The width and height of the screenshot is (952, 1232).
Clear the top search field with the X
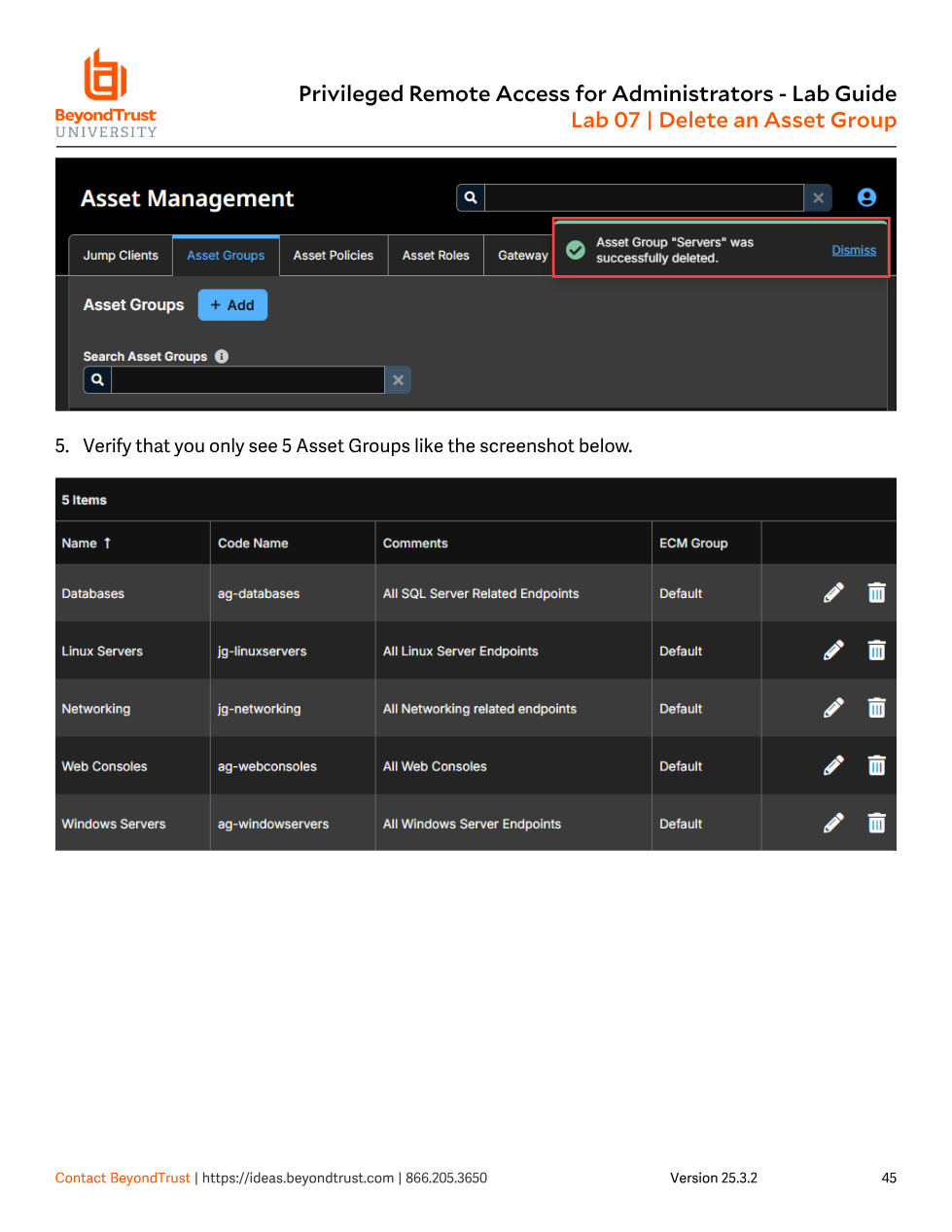tap(818, 197)
